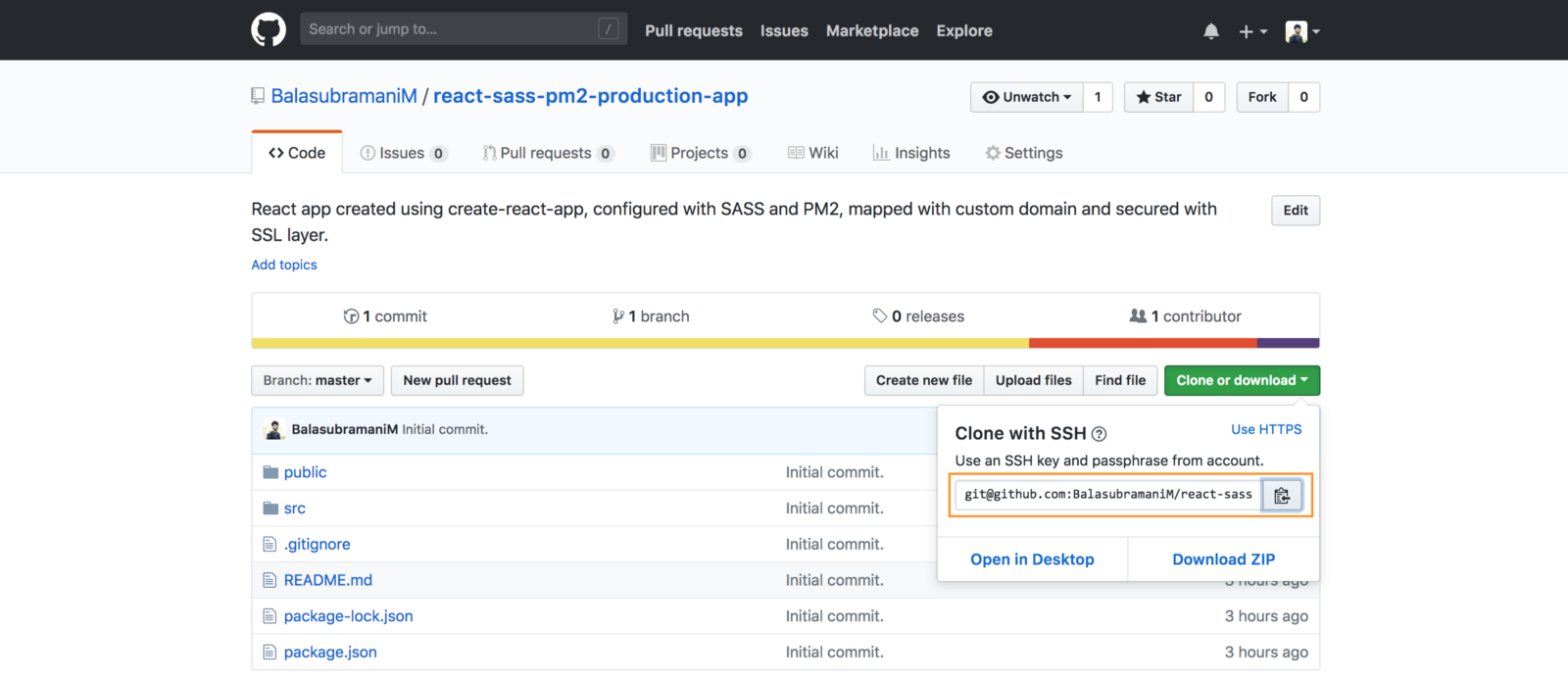This screenshot has width=1568, height=679.
Task: Switch to the Insights tab
Action: tap(911, 153)
